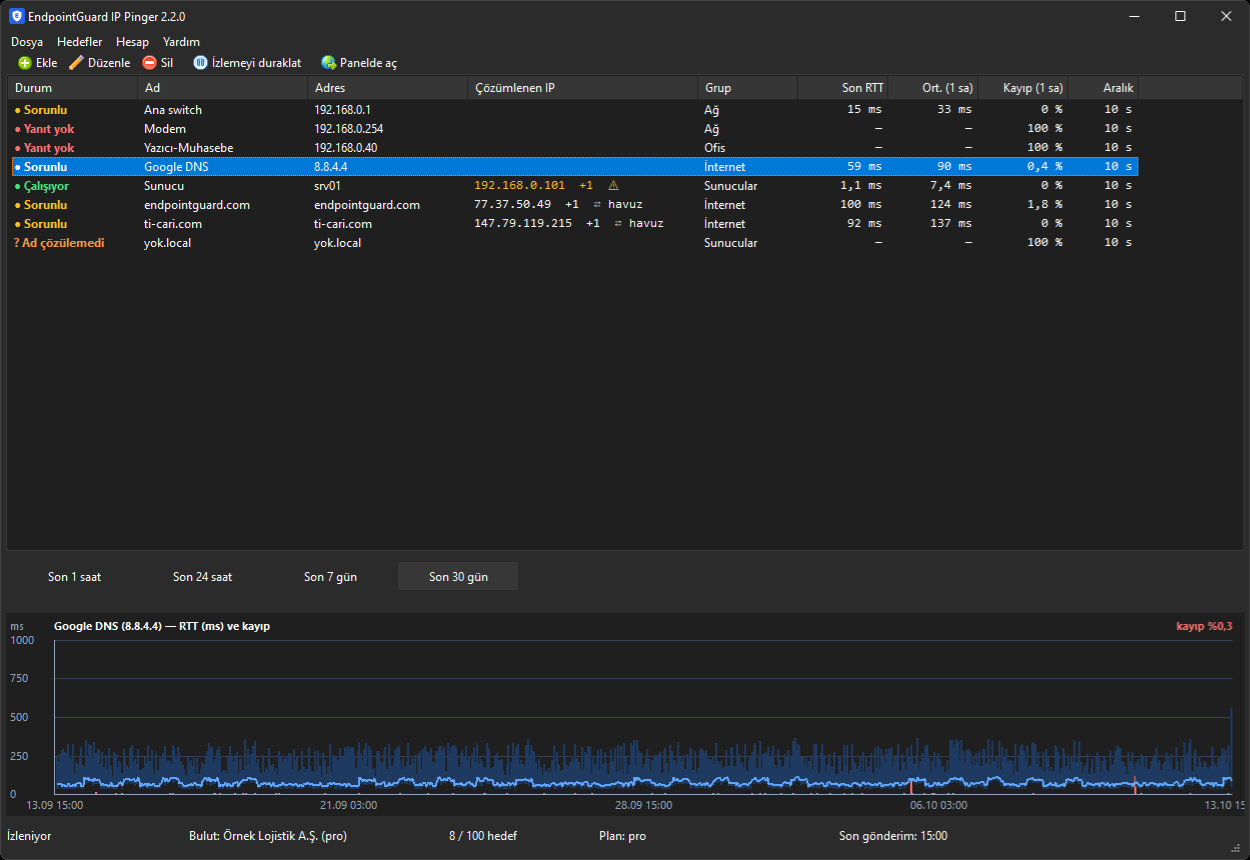Select the Modem target row

pos(573,129)
